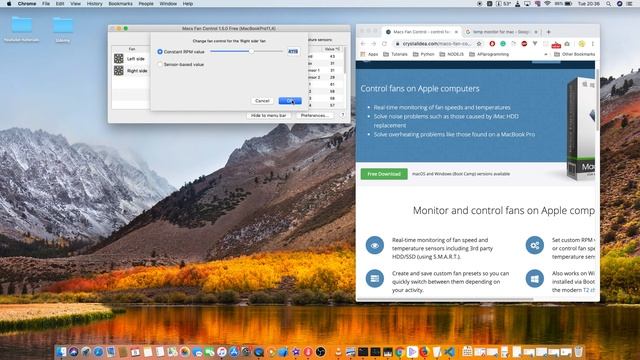Click the green Free Download button

pos(384,174)
